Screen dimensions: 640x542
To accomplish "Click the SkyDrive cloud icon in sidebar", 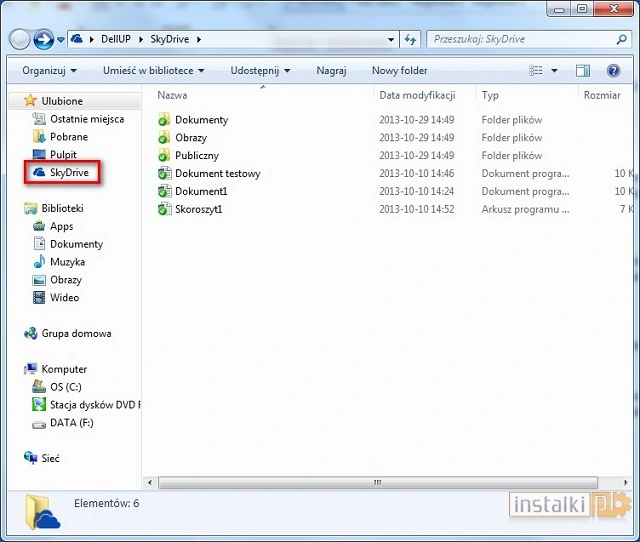I will [x=39, y=172].
